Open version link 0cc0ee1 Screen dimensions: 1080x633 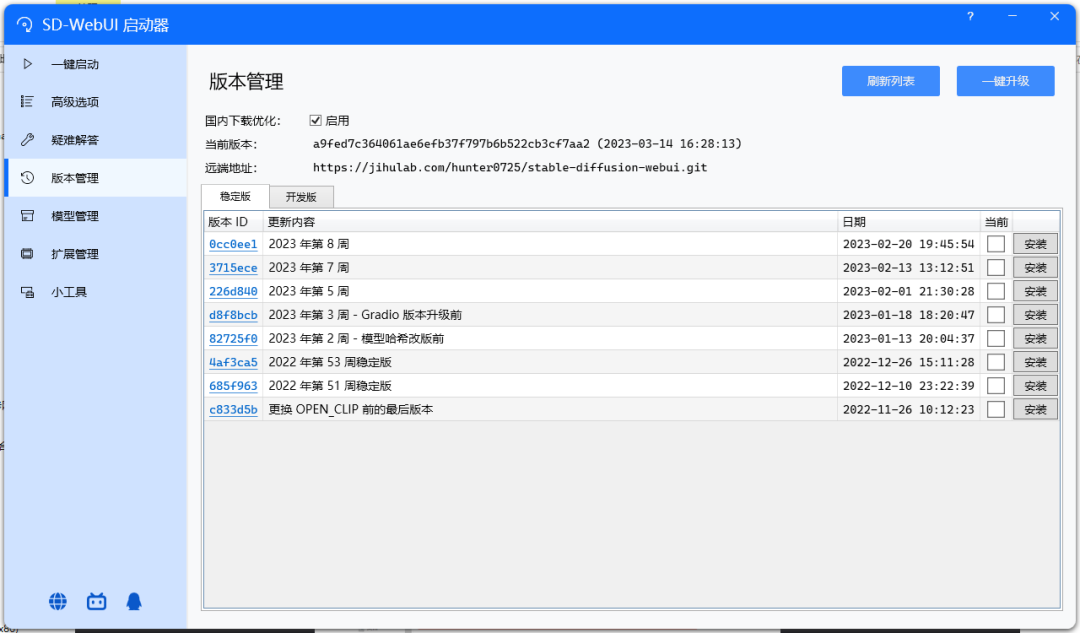pos(233,244)
